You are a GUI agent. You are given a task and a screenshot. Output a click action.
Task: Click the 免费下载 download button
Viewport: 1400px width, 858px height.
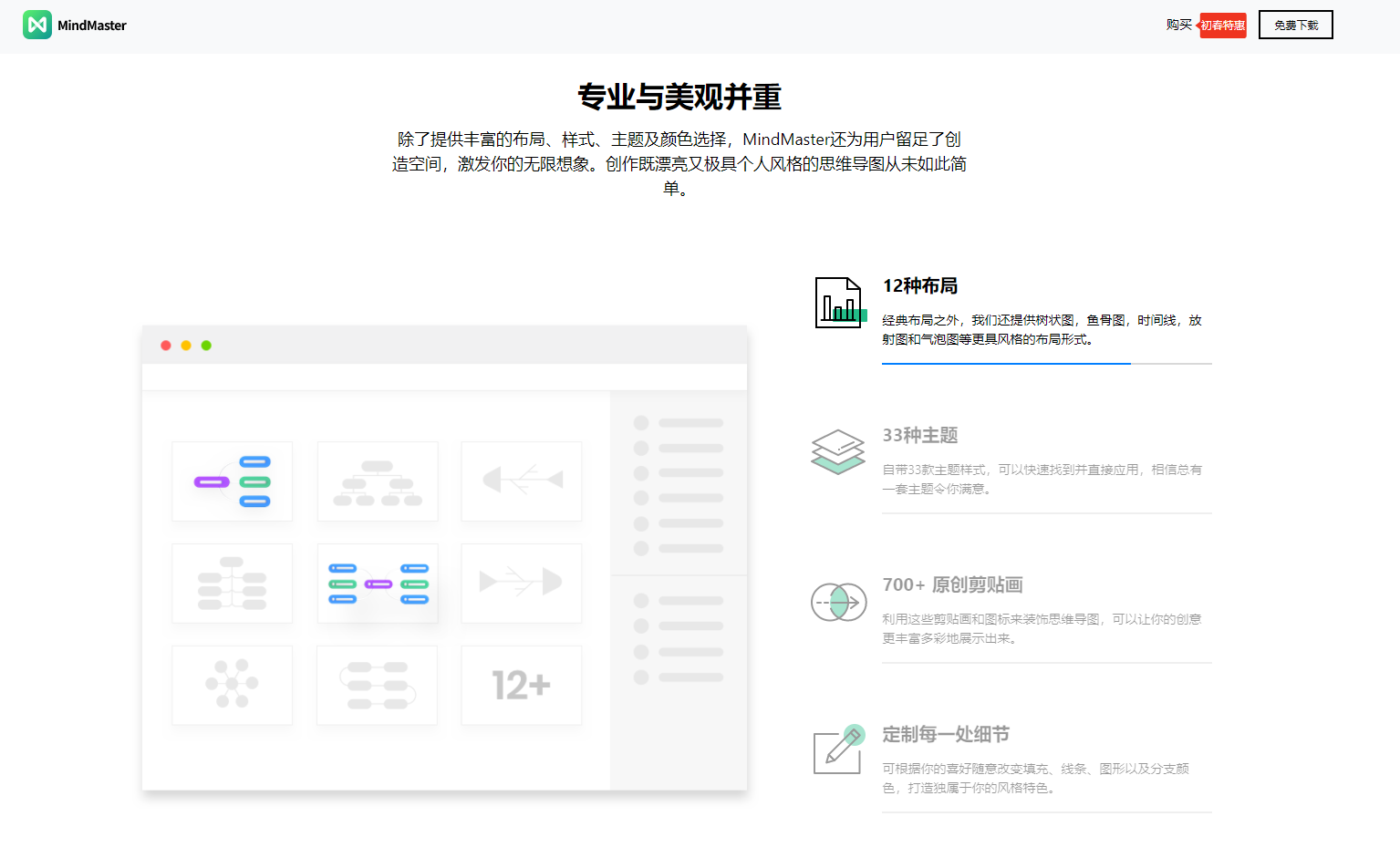[x=1296, y=25]
